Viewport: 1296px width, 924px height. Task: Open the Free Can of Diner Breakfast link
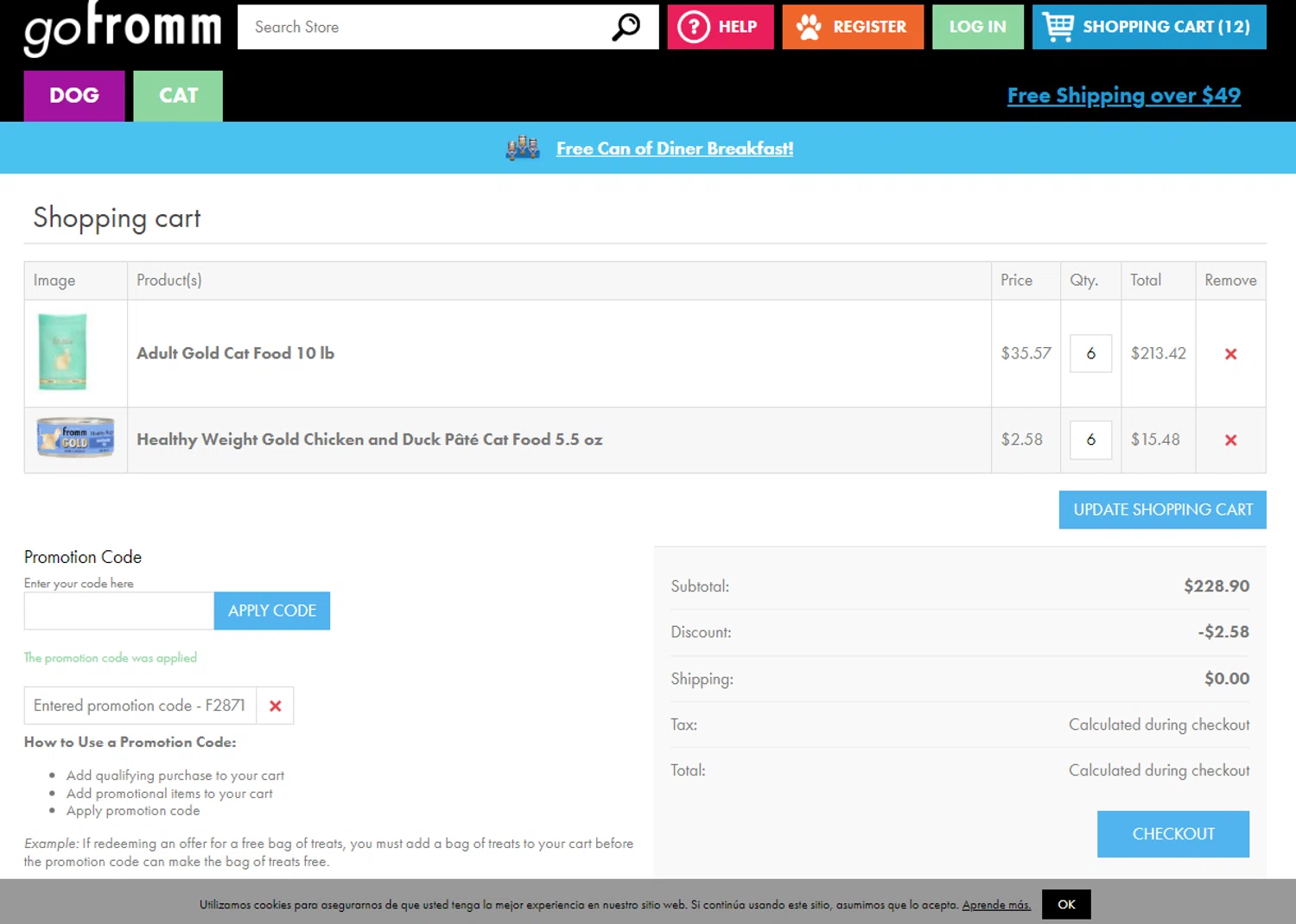click(675, 149)
